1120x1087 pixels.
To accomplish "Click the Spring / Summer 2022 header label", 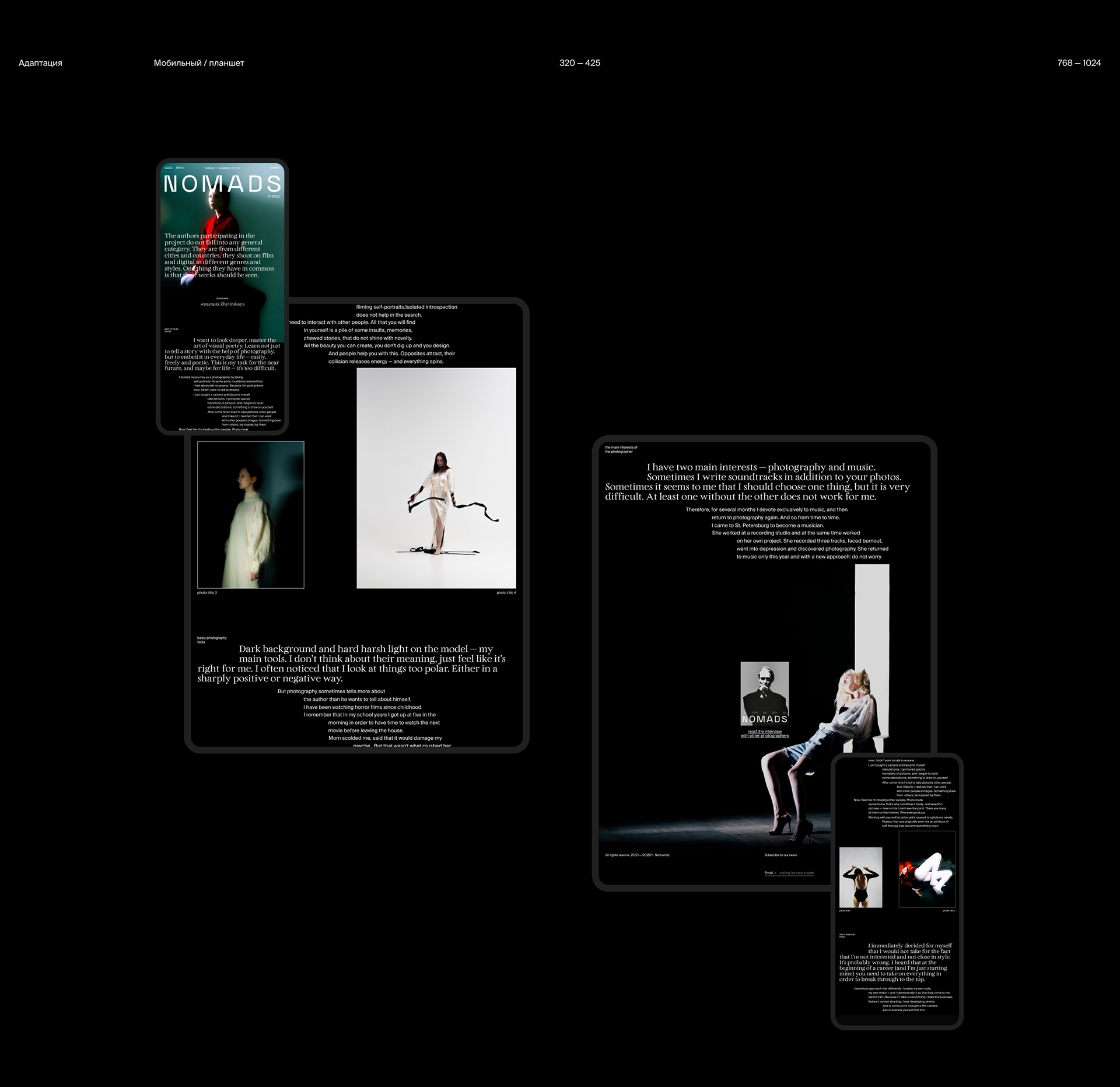I will click(222, 168).
